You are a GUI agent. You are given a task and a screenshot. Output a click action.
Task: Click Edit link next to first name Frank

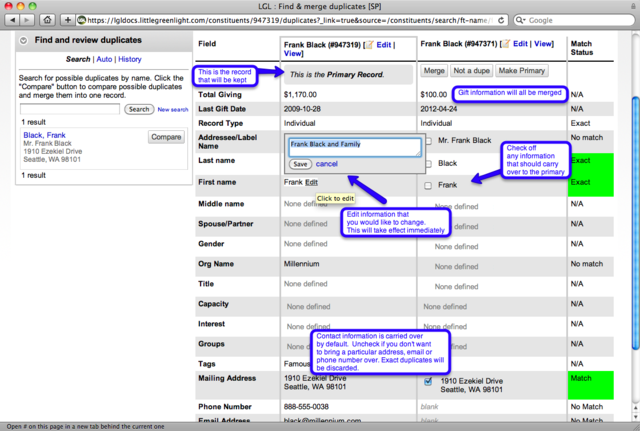click(311, 182)
